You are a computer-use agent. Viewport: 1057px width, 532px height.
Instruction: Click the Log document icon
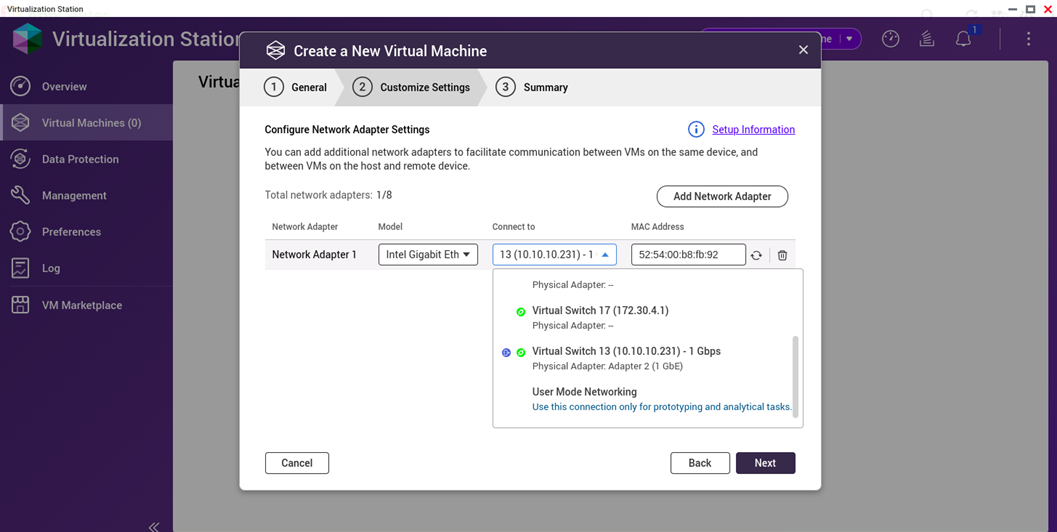coord(20,268)
